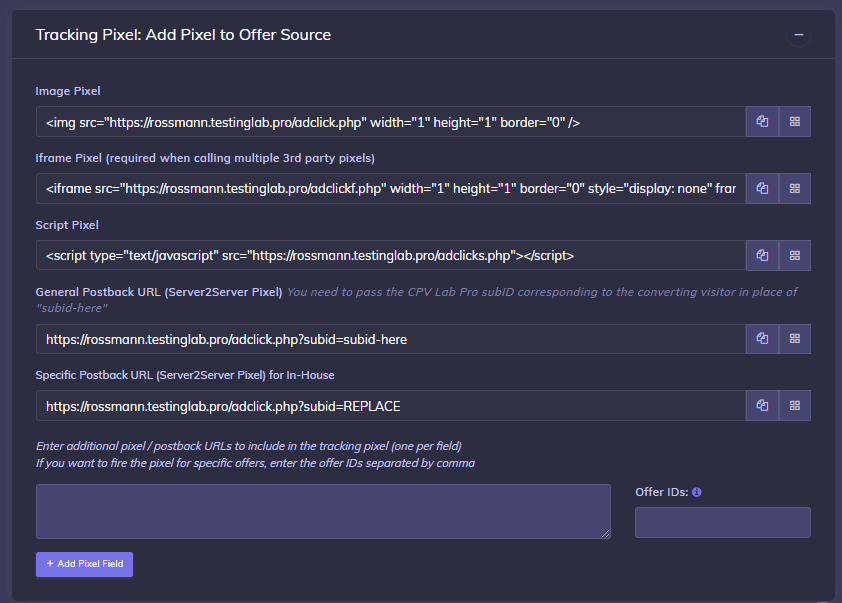The width and height of the screenshot is (842, 603).
Task: Click the 'Iframe Pixel (required when calling multiple 3rd party pixels)' label
Action: coord(205,158)
